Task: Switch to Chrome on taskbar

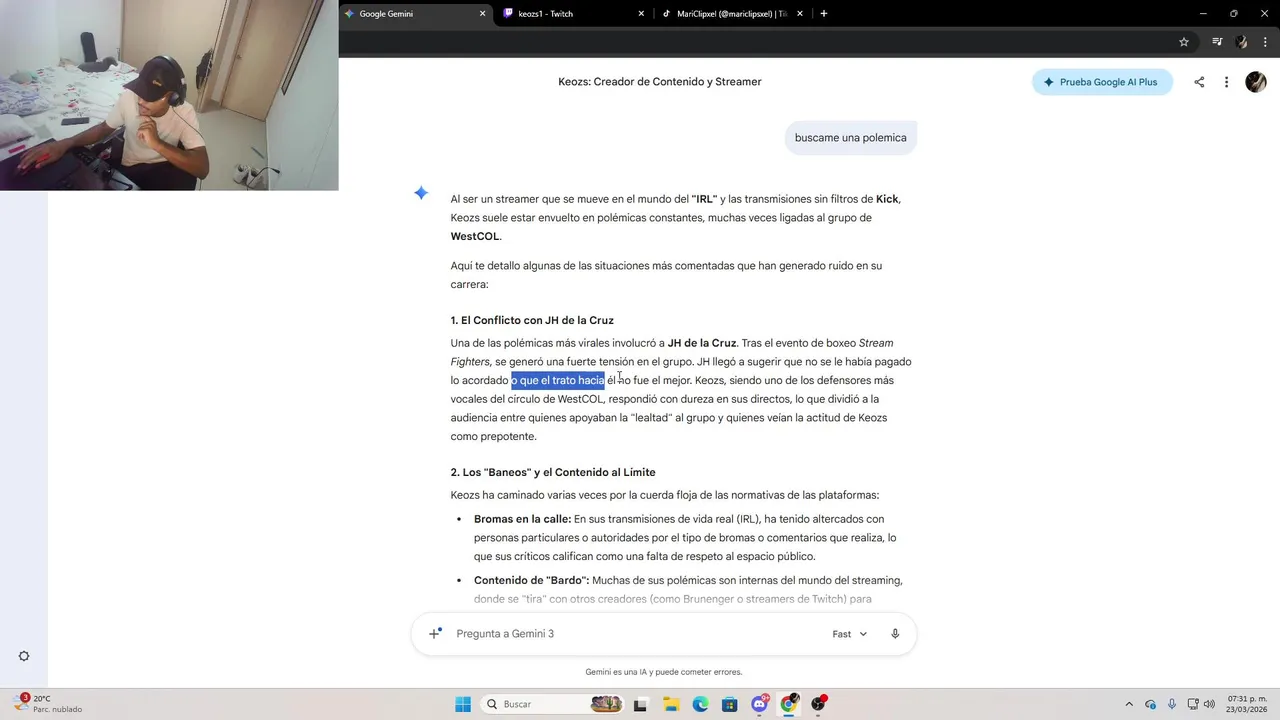Action: pyautogui.click(x=789, y=704)
